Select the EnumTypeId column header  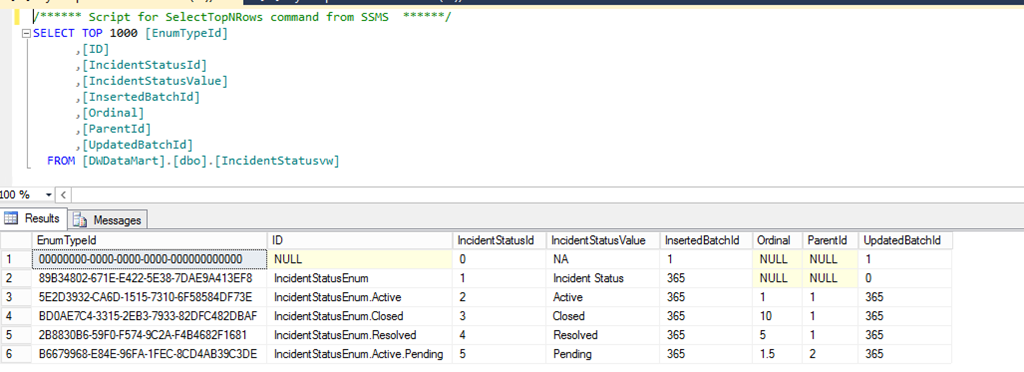(x=150, y=240)
